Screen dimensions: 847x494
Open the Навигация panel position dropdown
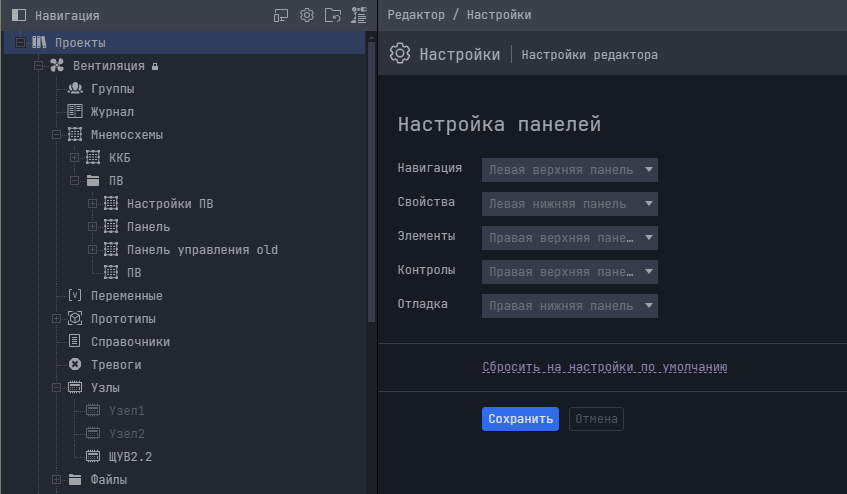pyautogui.click(x=569, y=170)
